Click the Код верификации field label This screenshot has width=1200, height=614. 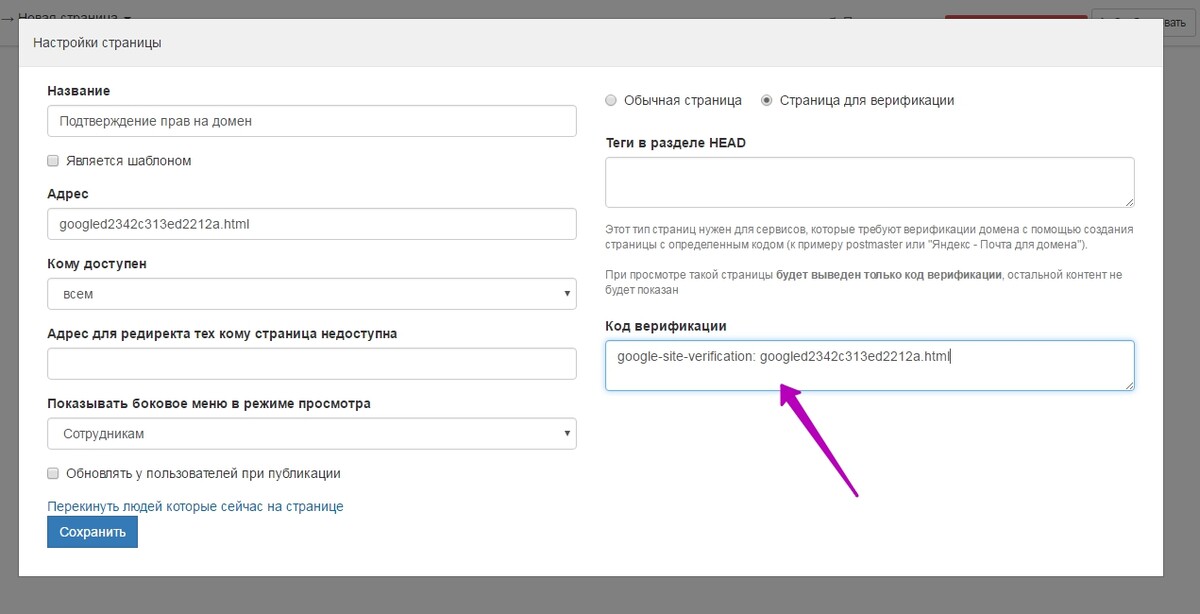666,326
